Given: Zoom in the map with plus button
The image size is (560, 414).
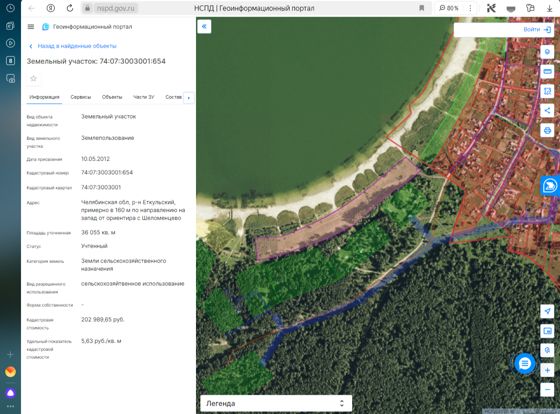Looking at the screenshot, I should [x=547, y=370].
